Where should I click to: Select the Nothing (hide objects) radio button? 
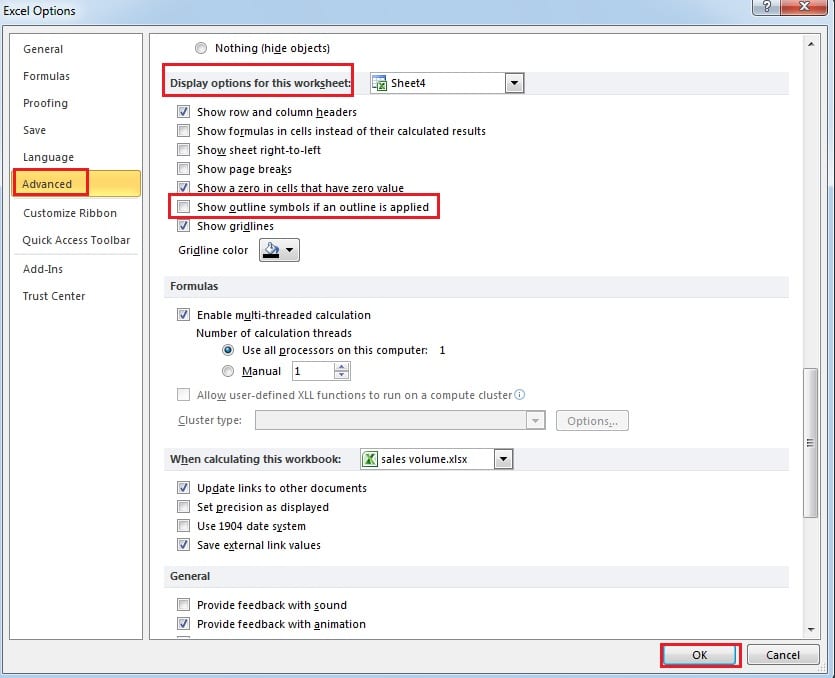[202, 48]
